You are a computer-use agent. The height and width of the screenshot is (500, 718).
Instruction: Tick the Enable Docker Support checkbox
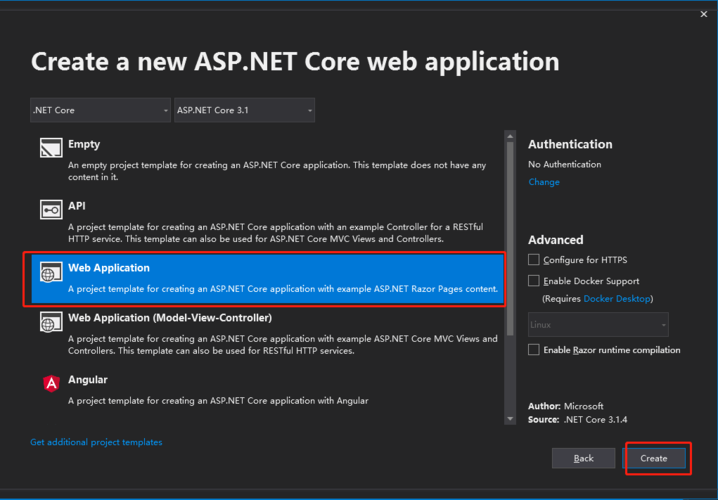[533, 281]
